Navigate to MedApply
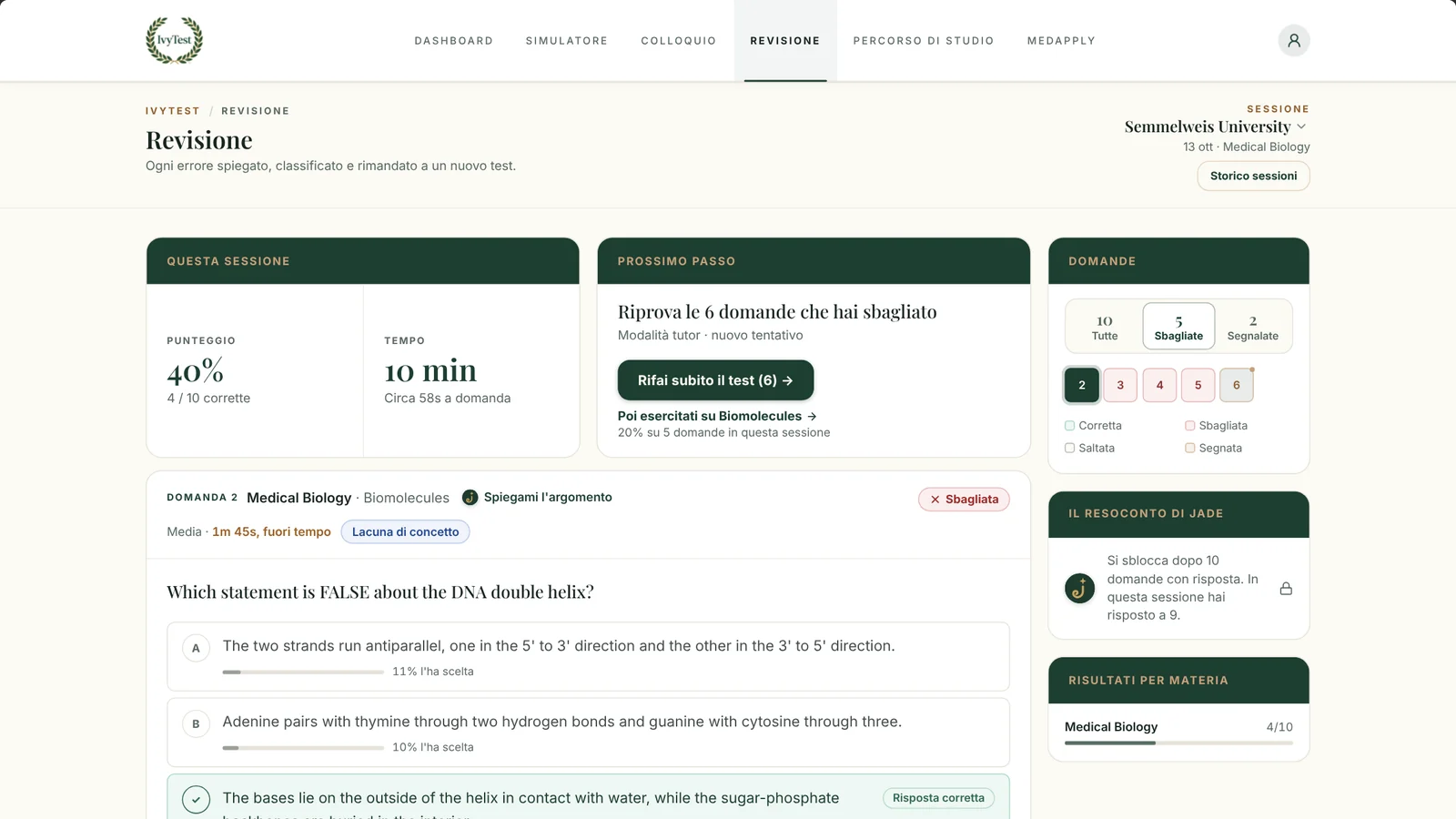Screen dimensions: 1456x819 pyautogui.click(x=1061, y=41)
